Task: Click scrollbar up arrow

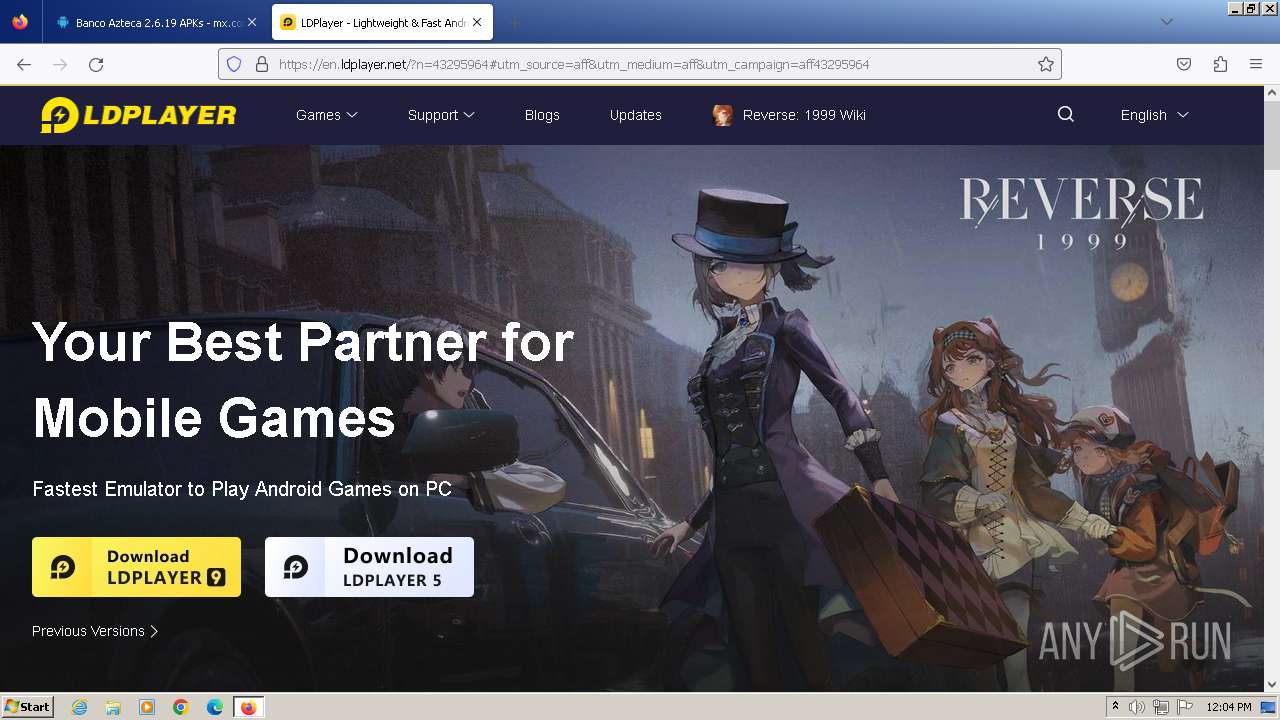Action: click(1272, 93)
